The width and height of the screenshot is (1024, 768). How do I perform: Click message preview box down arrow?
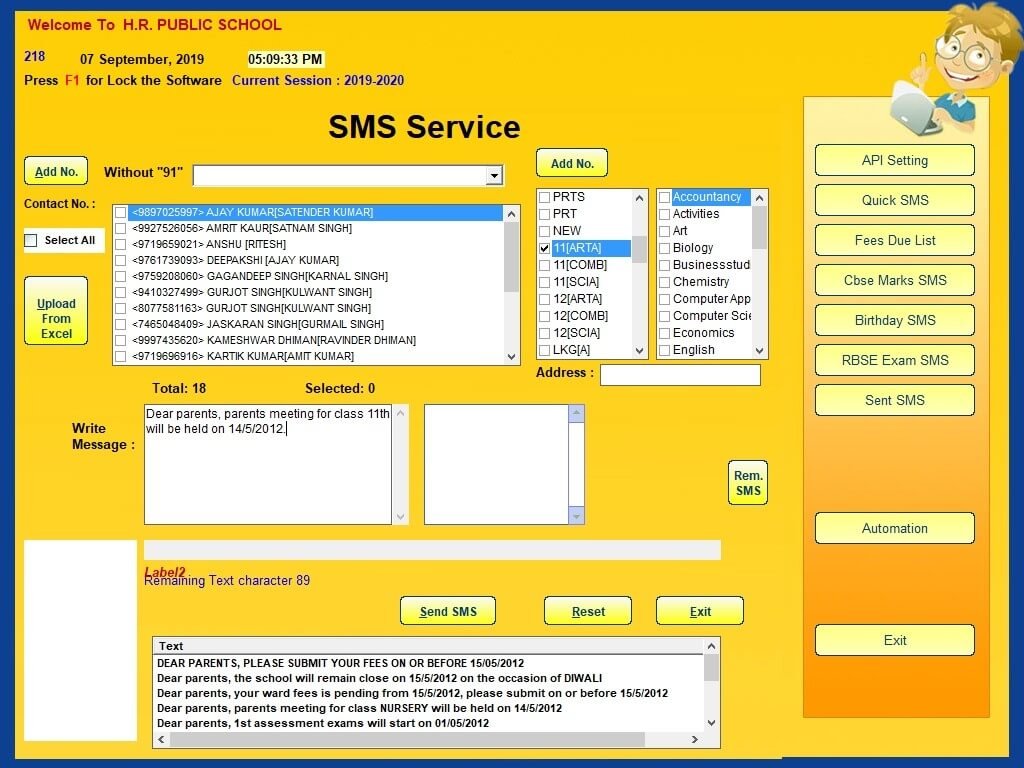point(576,516)
